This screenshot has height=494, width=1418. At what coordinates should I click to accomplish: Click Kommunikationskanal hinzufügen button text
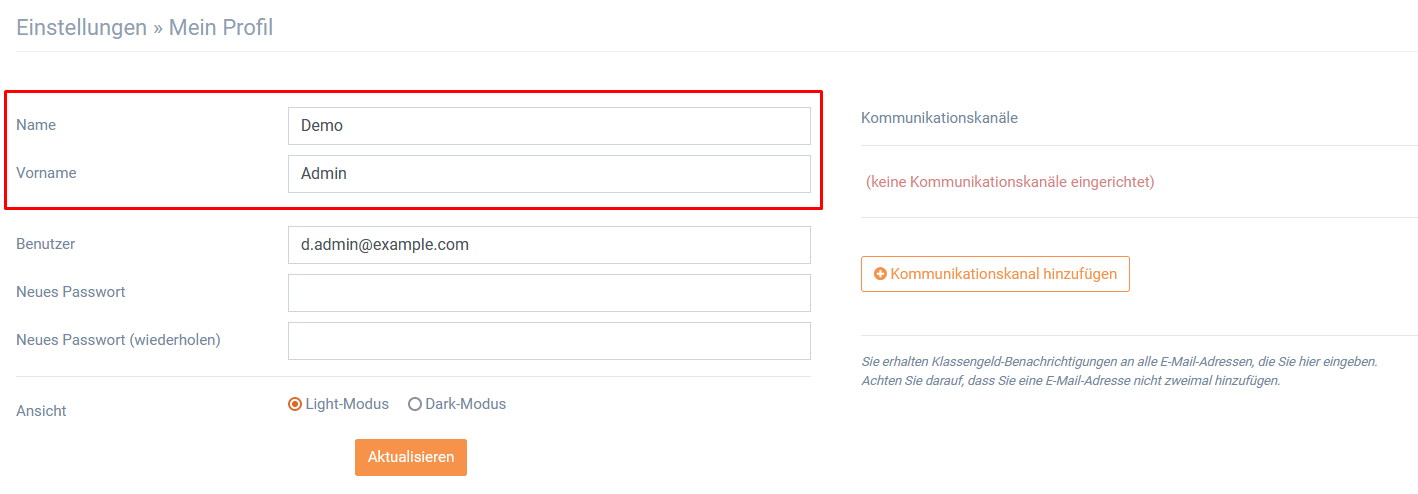coord(1004,274)
